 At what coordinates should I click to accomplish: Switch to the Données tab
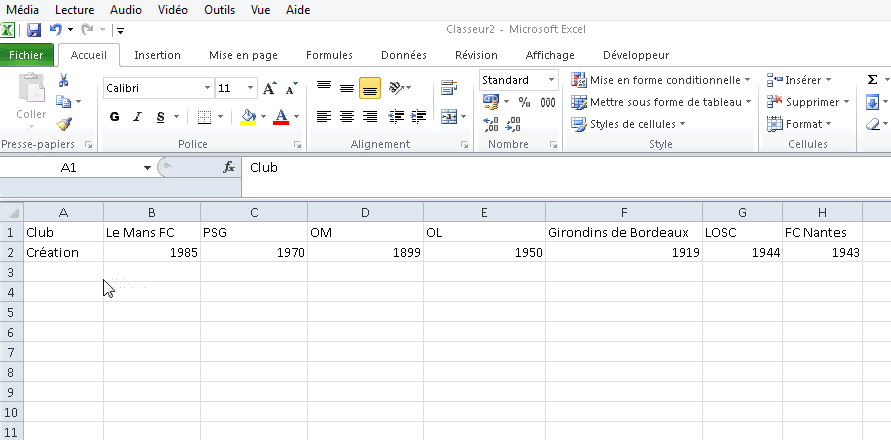coord(403,55)
